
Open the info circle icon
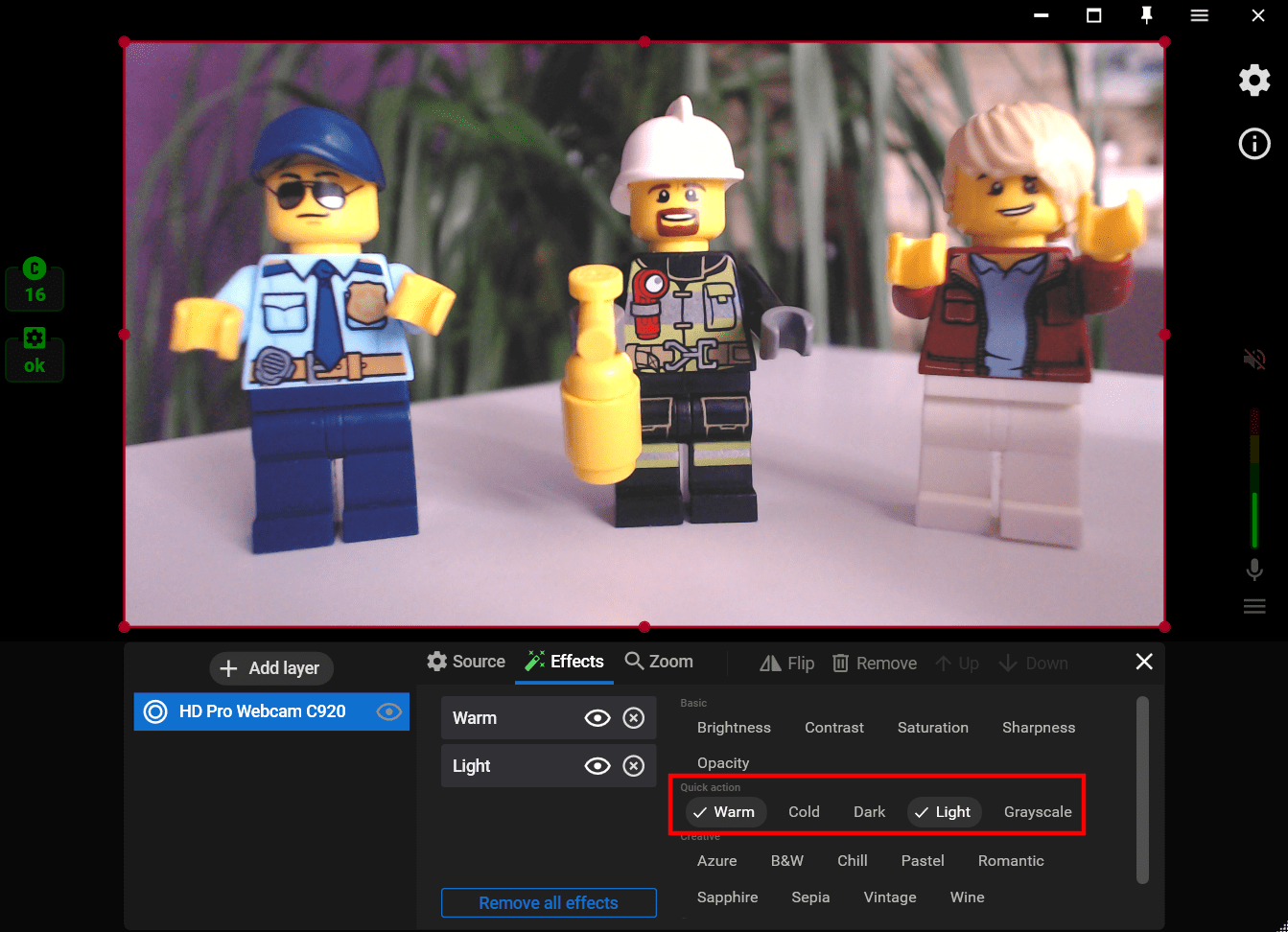pos(1254,144)
